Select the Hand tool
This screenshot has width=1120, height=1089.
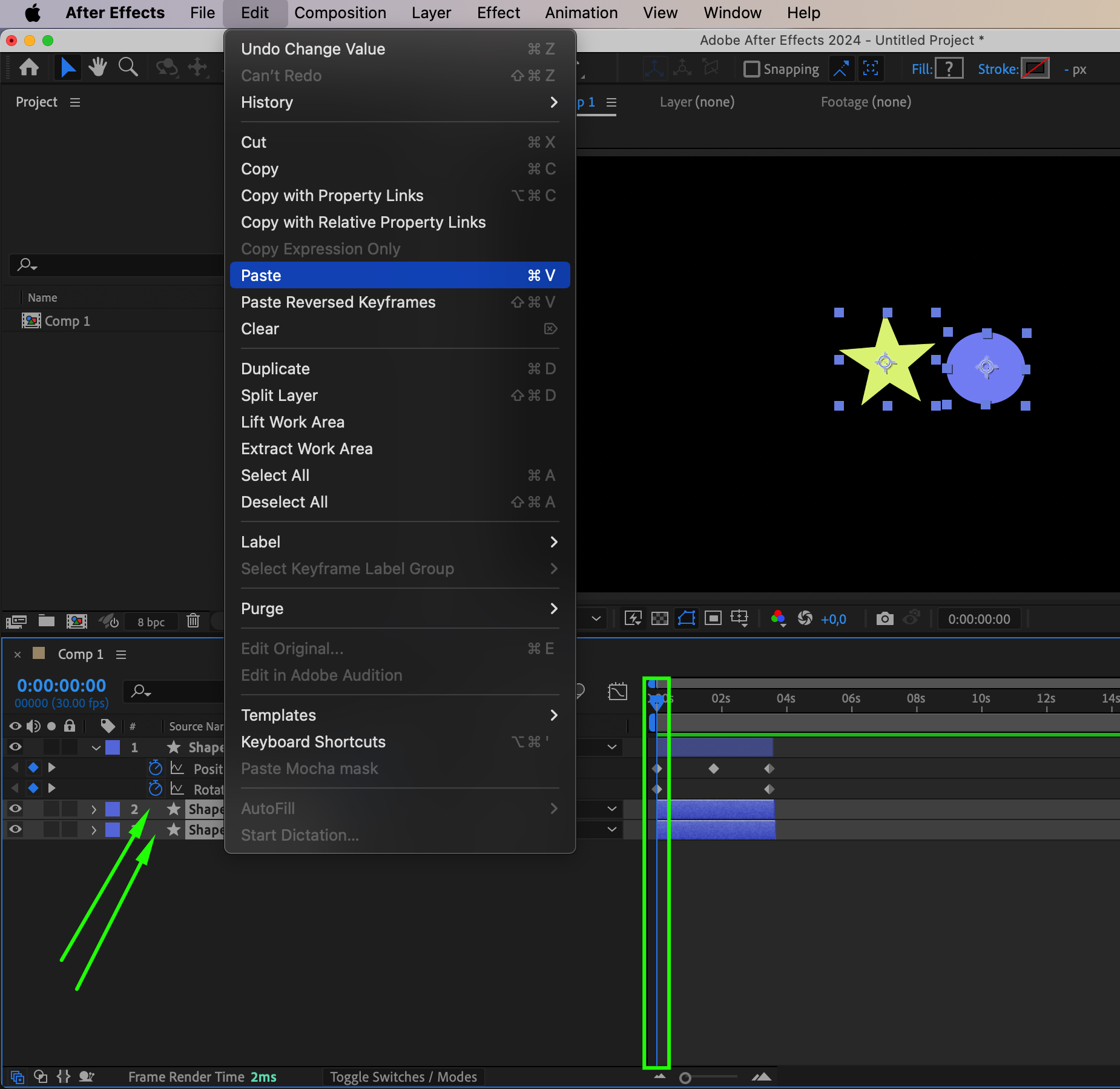tap(97, 67)
